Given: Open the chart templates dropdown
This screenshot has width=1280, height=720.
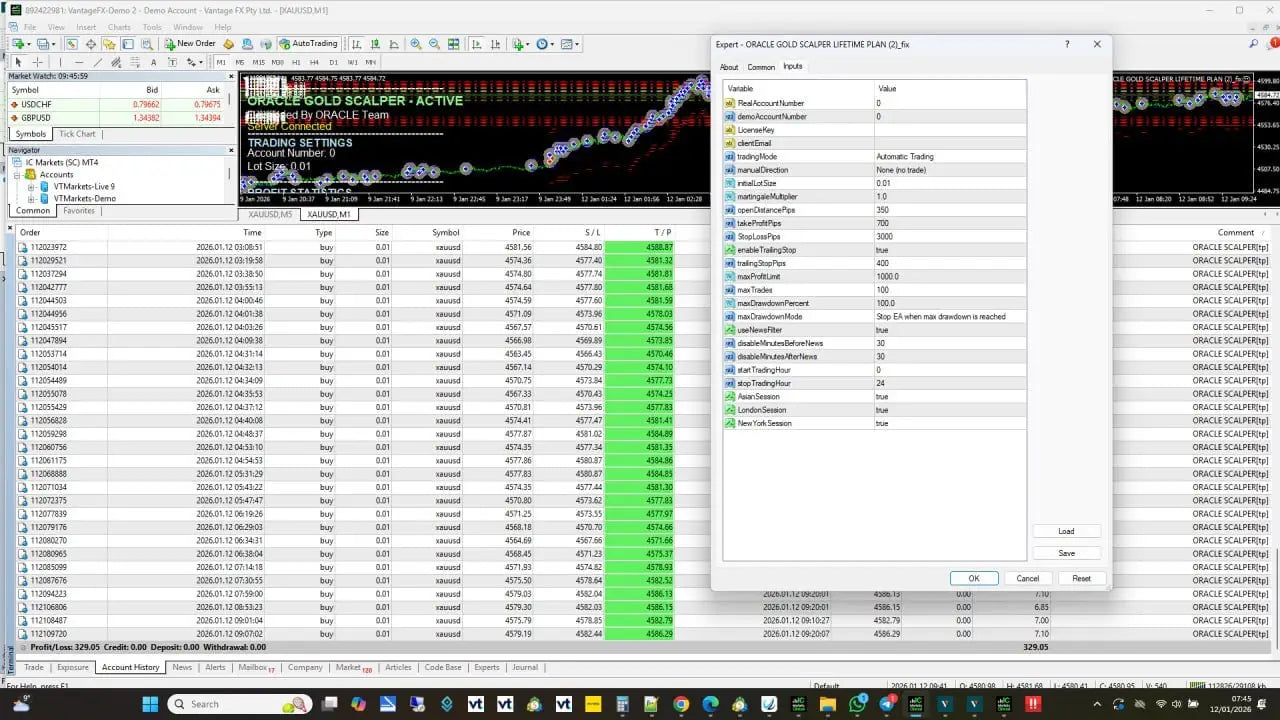Looking at the screenshot, I should (x=577, y=44).
